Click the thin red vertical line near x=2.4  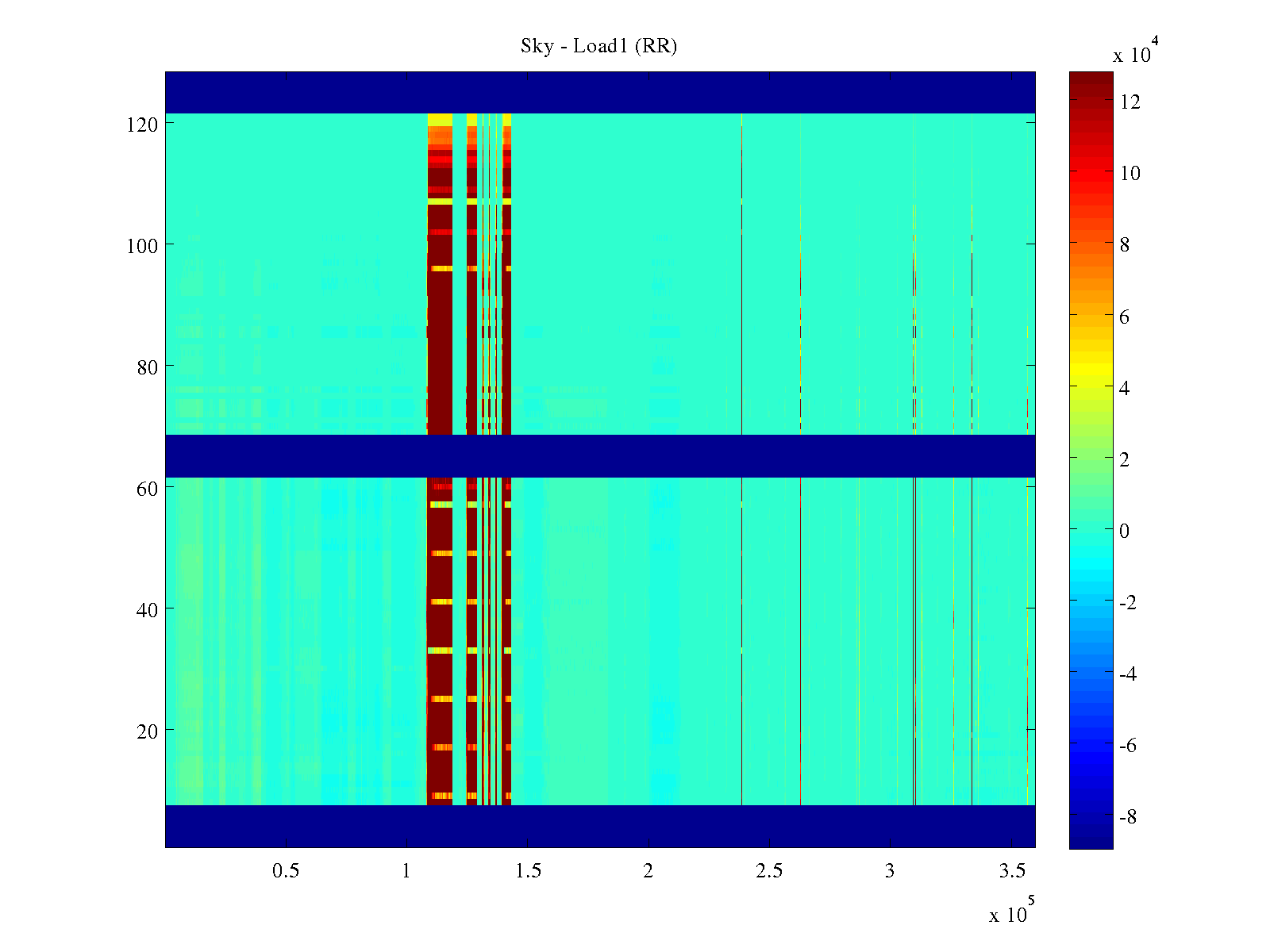[741, 460]
